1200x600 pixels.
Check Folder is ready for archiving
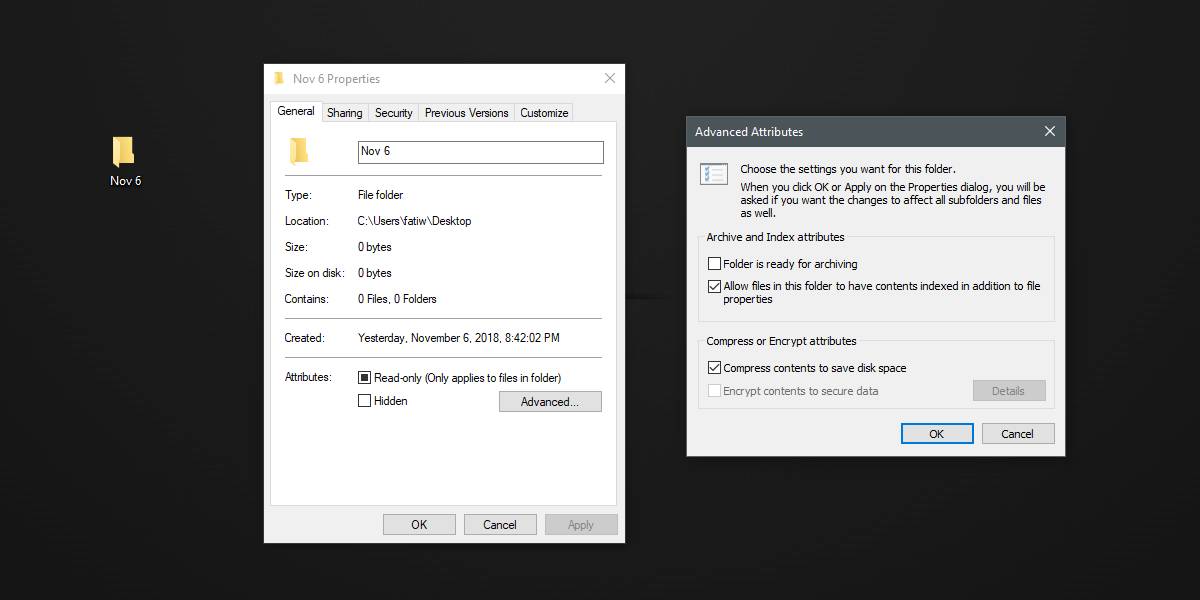point(714,264)
